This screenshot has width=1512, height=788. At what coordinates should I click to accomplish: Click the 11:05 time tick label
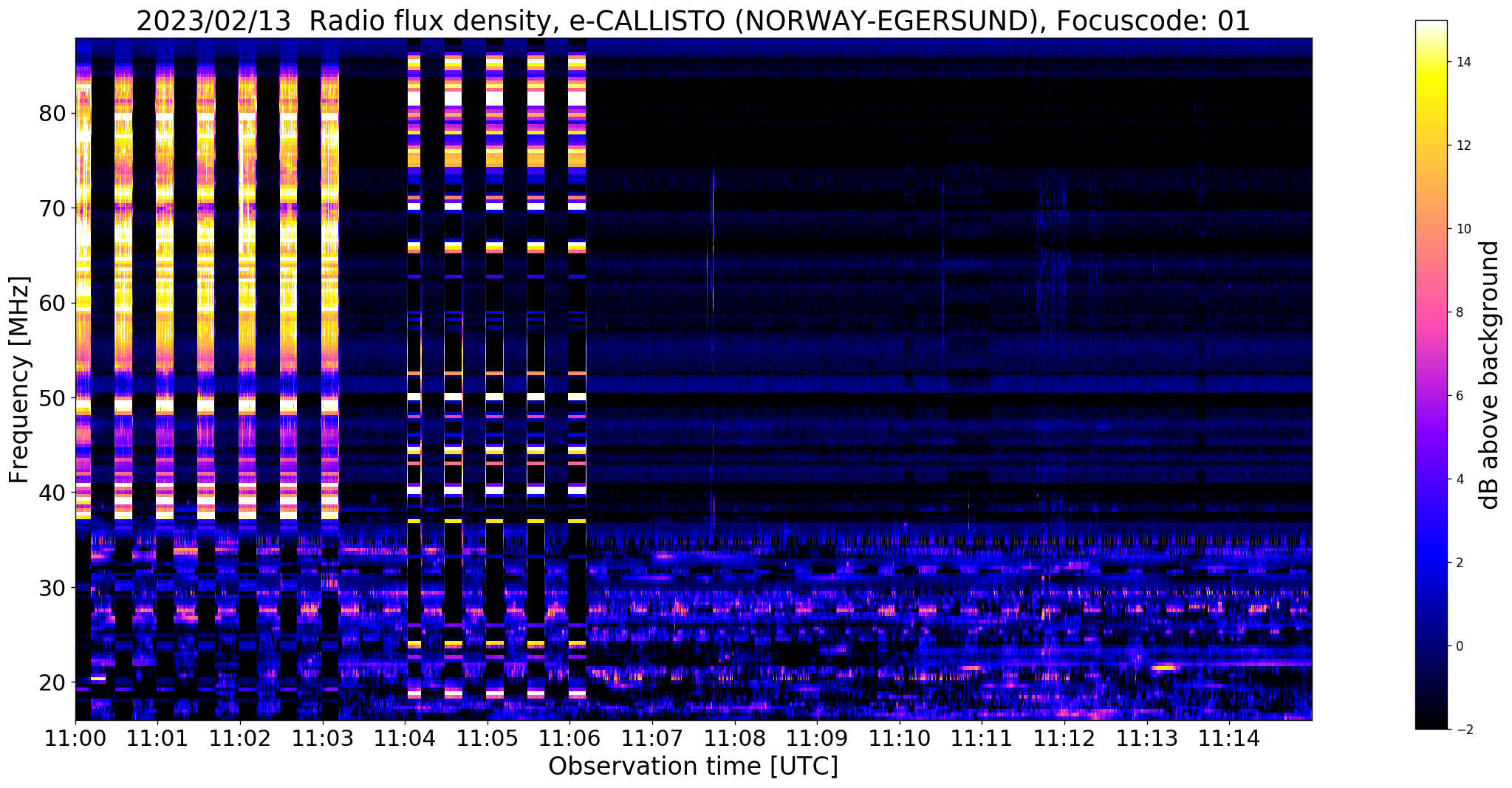[488, 739]
